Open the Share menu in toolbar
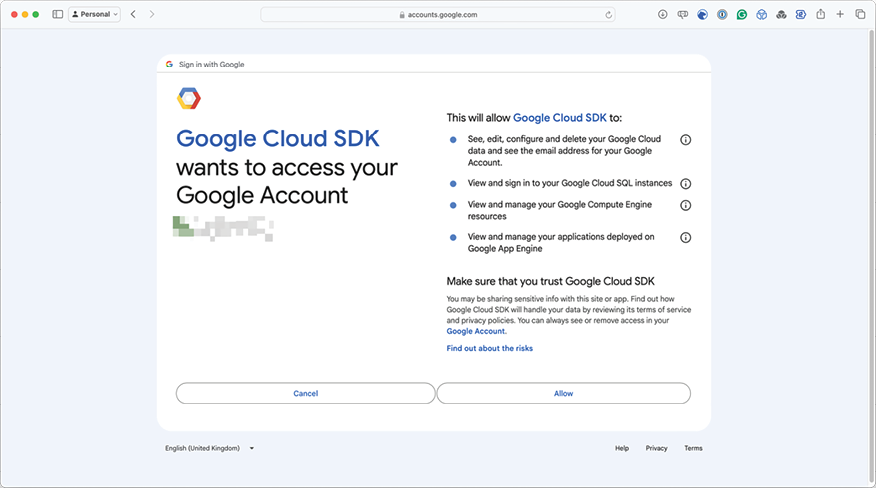876x488 pixels. (x=820, y=15)
